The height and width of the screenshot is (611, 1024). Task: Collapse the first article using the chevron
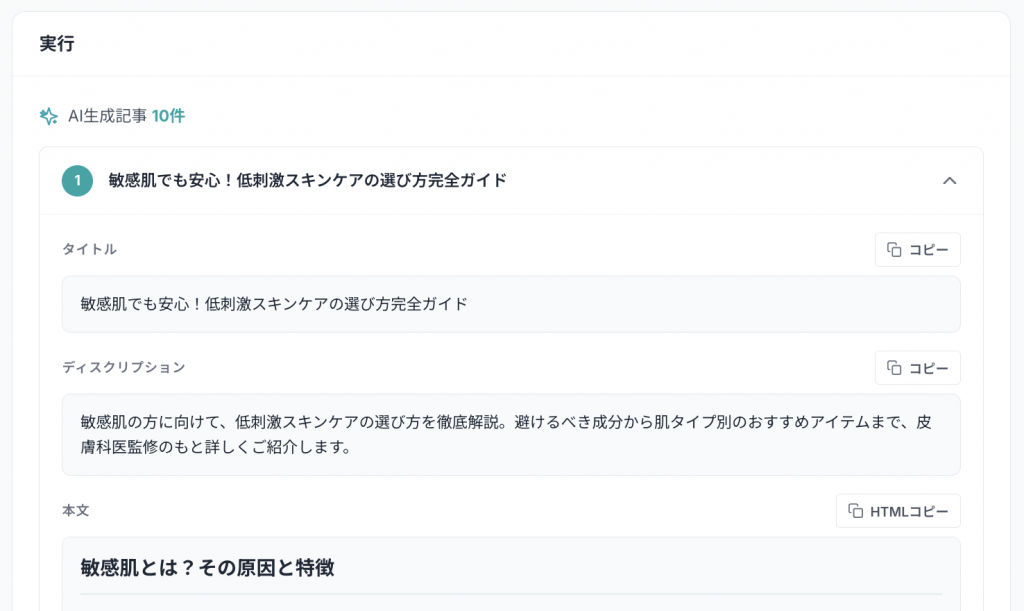point(950,181)
